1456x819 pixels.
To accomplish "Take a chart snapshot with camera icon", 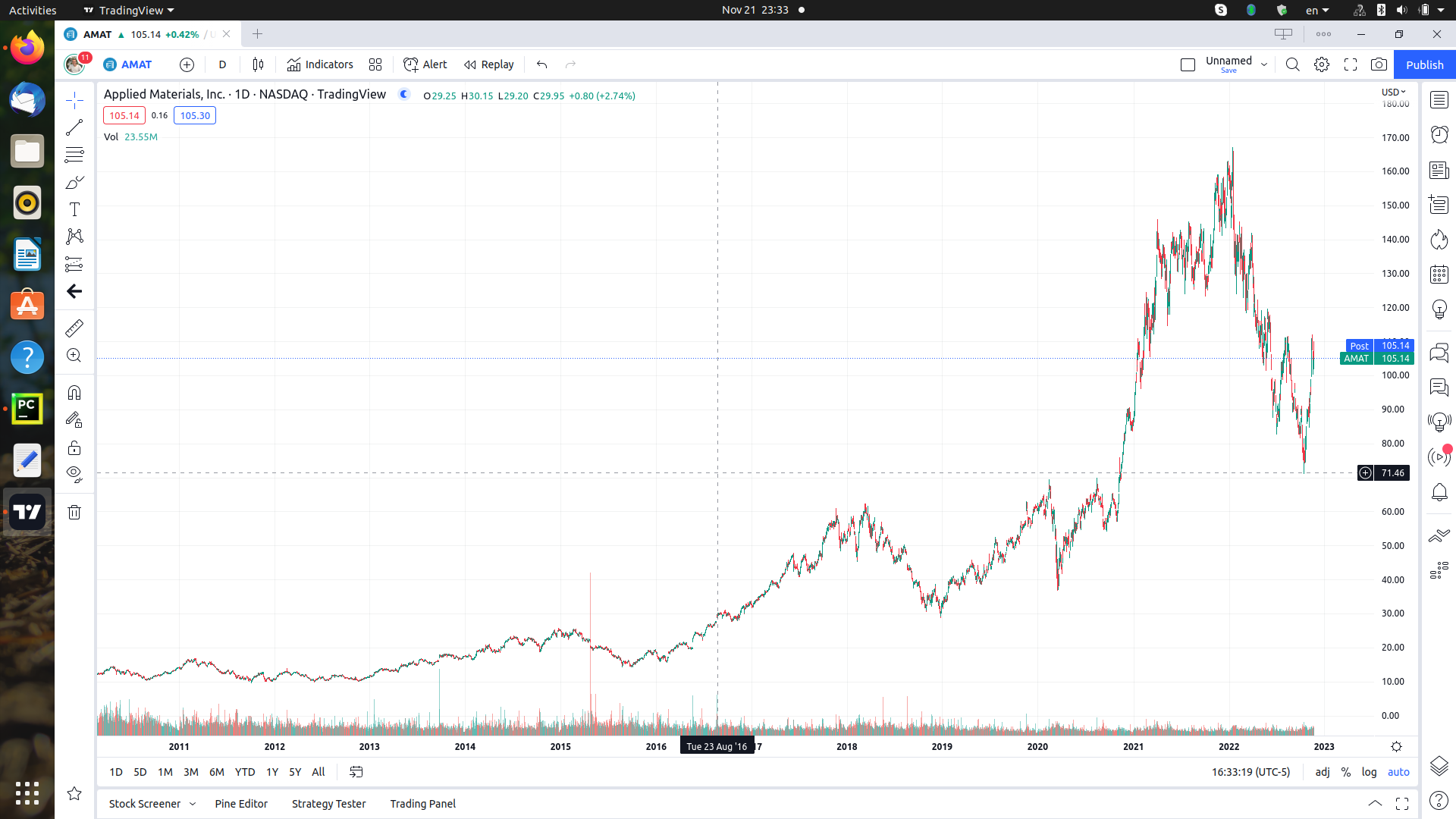I will pos(1379,64).
